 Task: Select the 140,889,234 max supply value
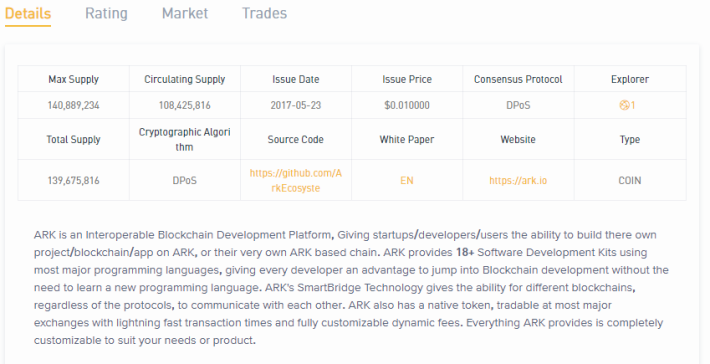pos(73,105)
